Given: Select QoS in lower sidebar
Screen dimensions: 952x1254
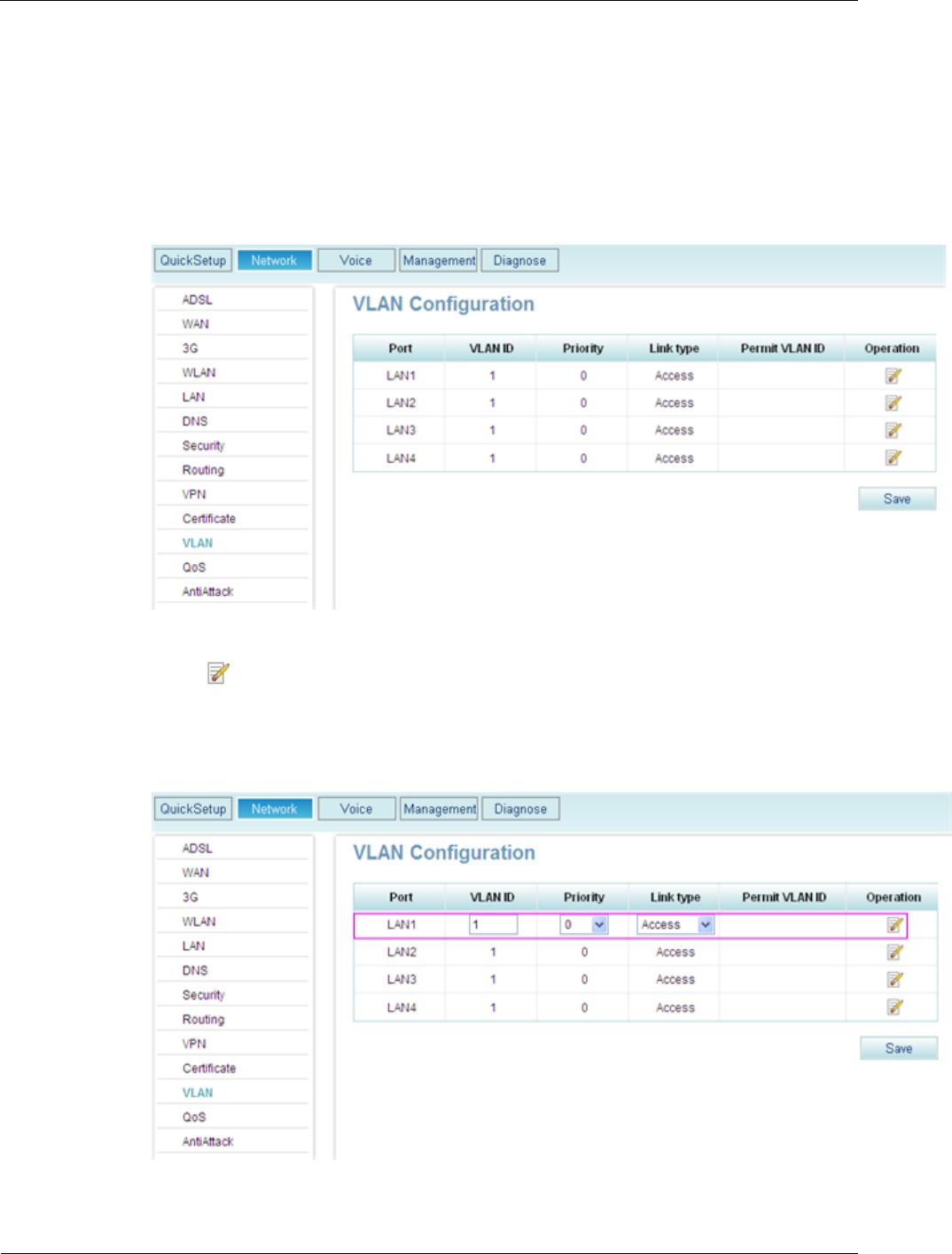Looking at the screenshot, I should coord(194,1117).
